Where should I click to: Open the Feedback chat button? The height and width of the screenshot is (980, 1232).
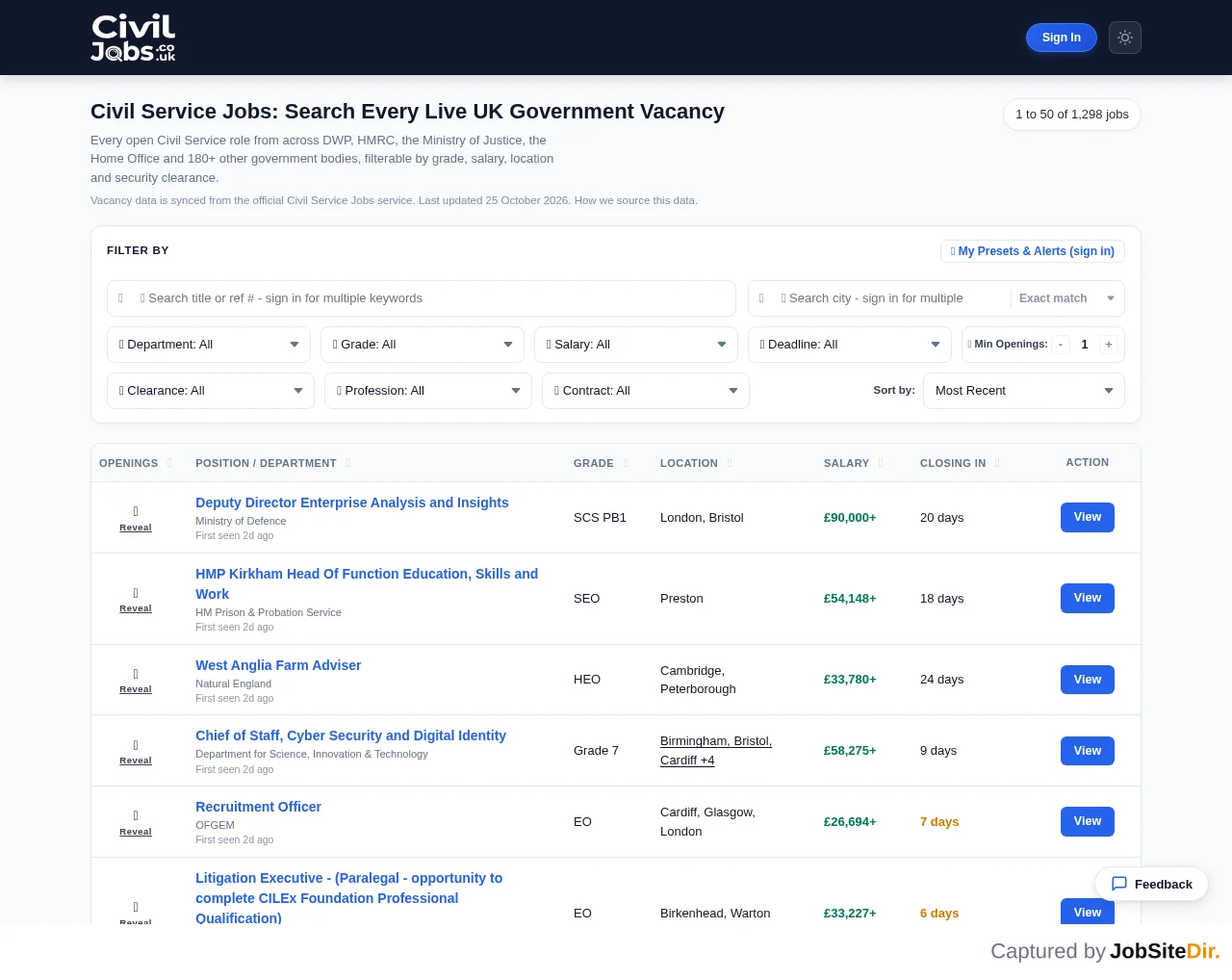(1151, 884)
